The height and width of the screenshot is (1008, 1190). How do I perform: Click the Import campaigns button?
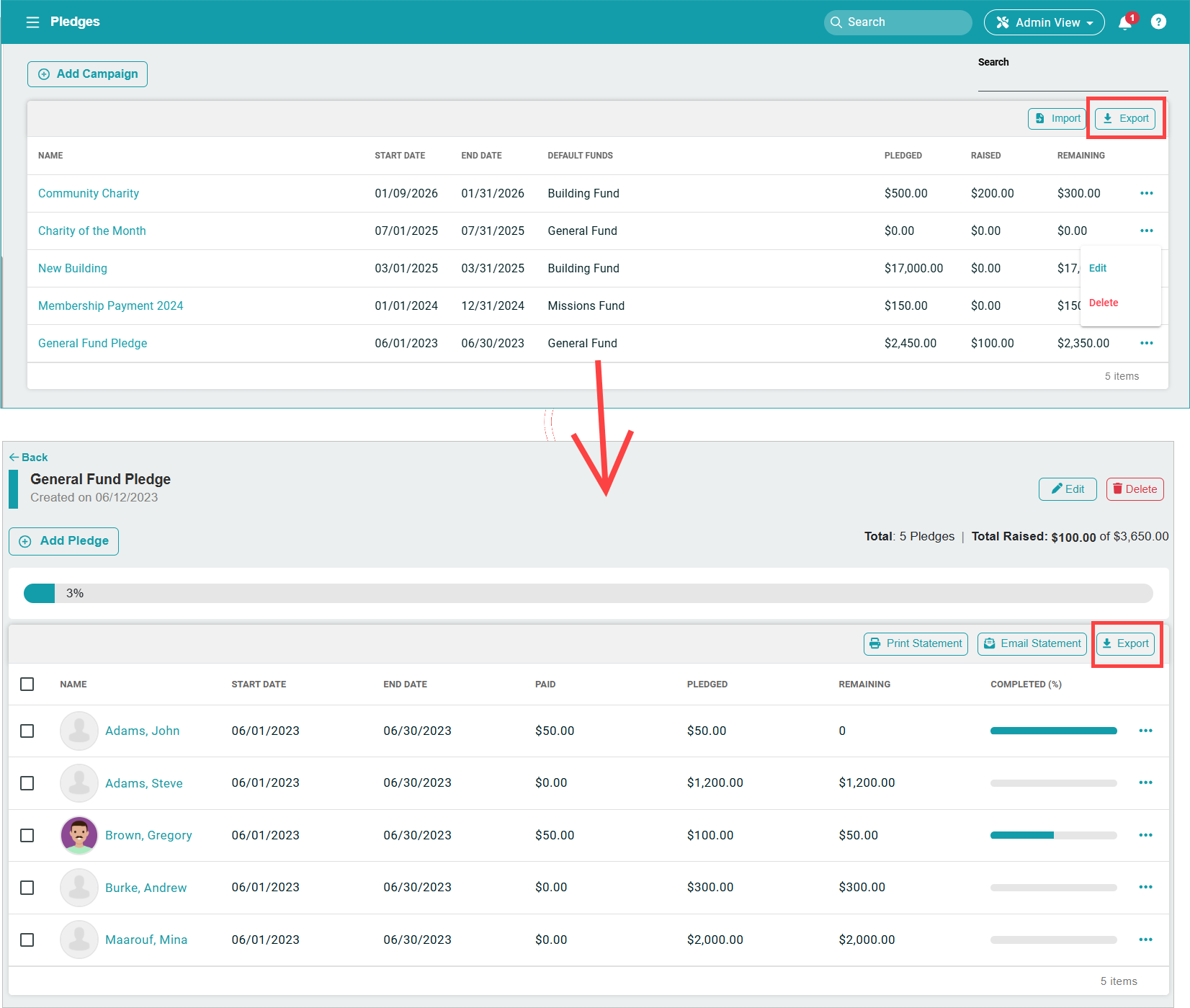1057,119
